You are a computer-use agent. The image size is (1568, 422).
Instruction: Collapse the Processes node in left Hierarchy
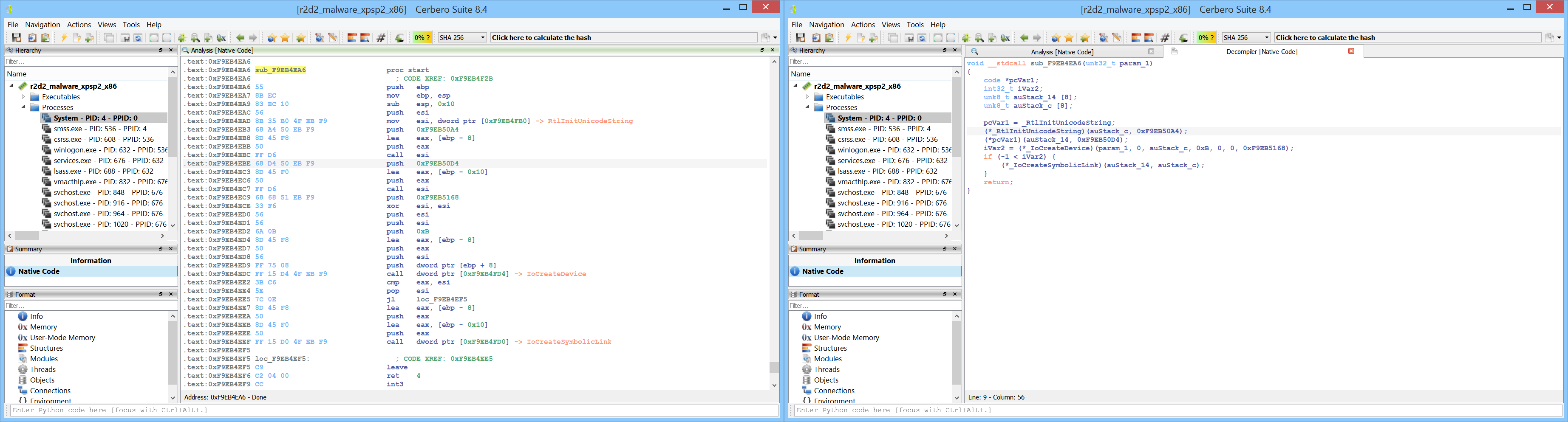pyautogui.click(x=23, y=107)
